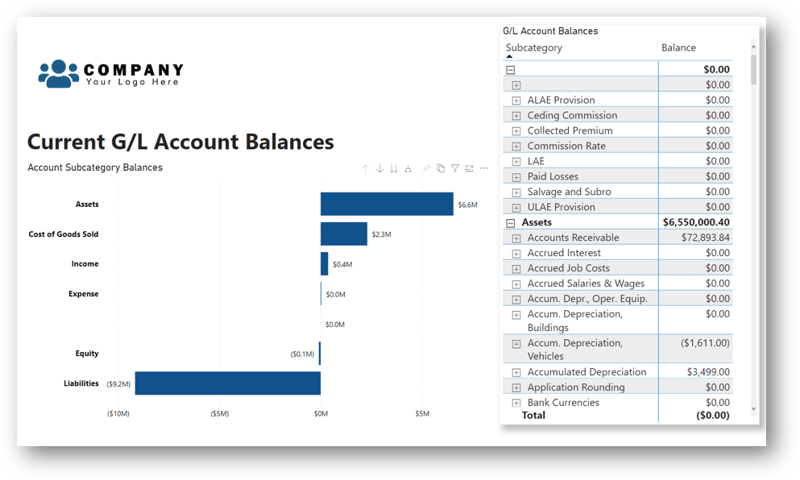Pin the Account Subcategory Balances visual

[x=426, y=168]
